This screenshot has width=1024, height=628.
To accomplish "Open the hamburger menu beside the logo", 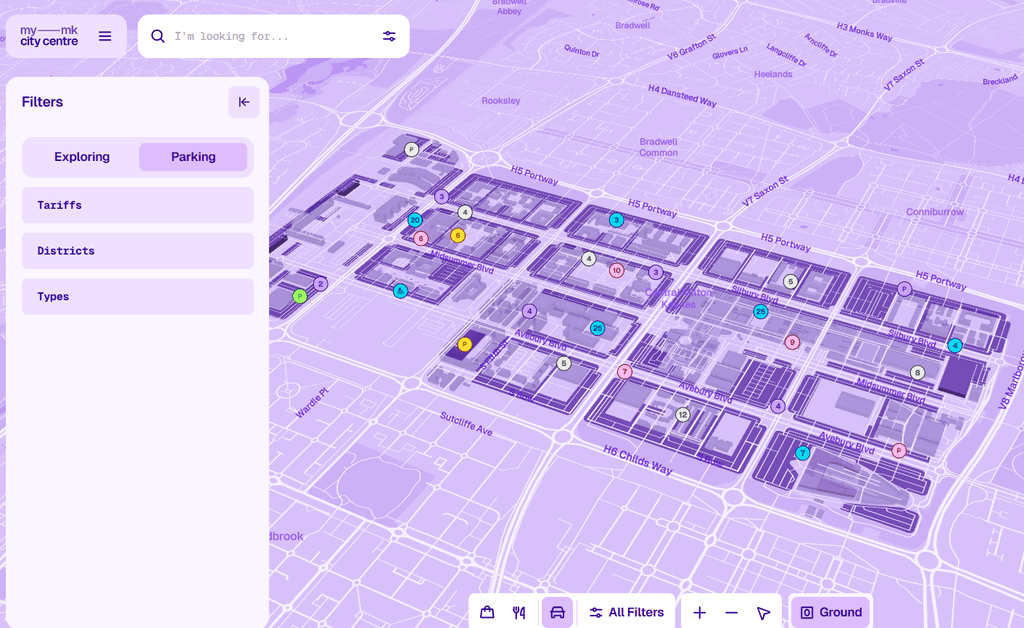I will (105, 36).
